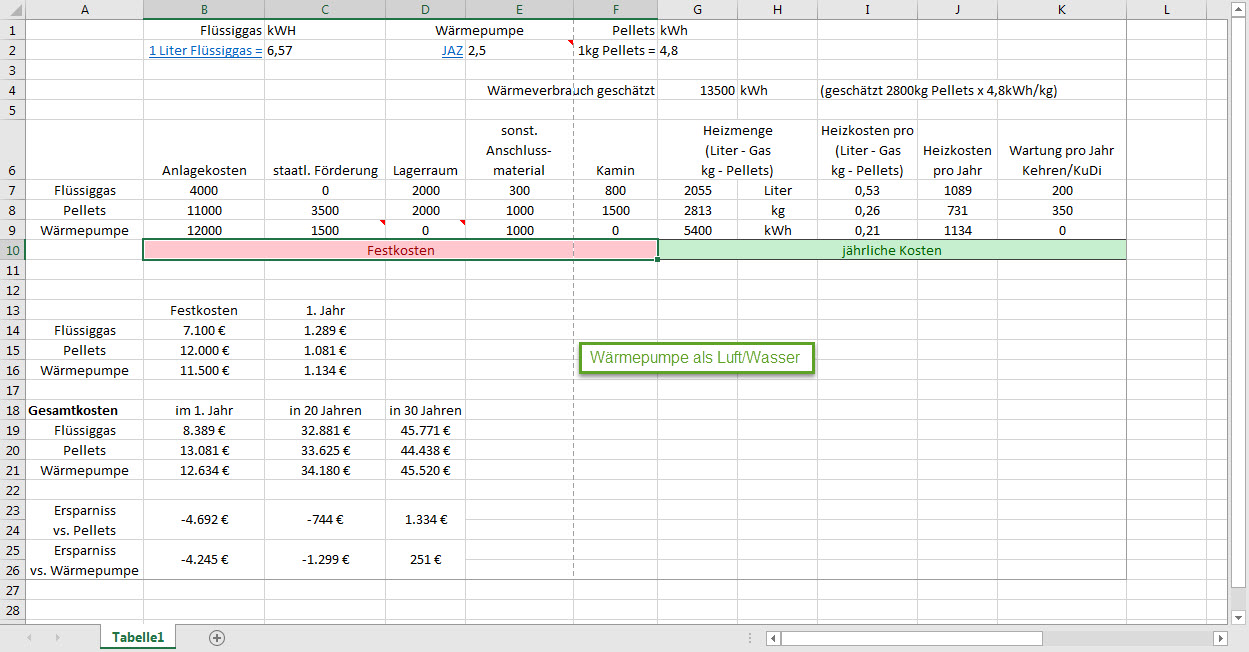The height and width of the screenshot is (652, 1249).
Task: Click vertical scrollbar up arrow
Action: point(1238,10)
